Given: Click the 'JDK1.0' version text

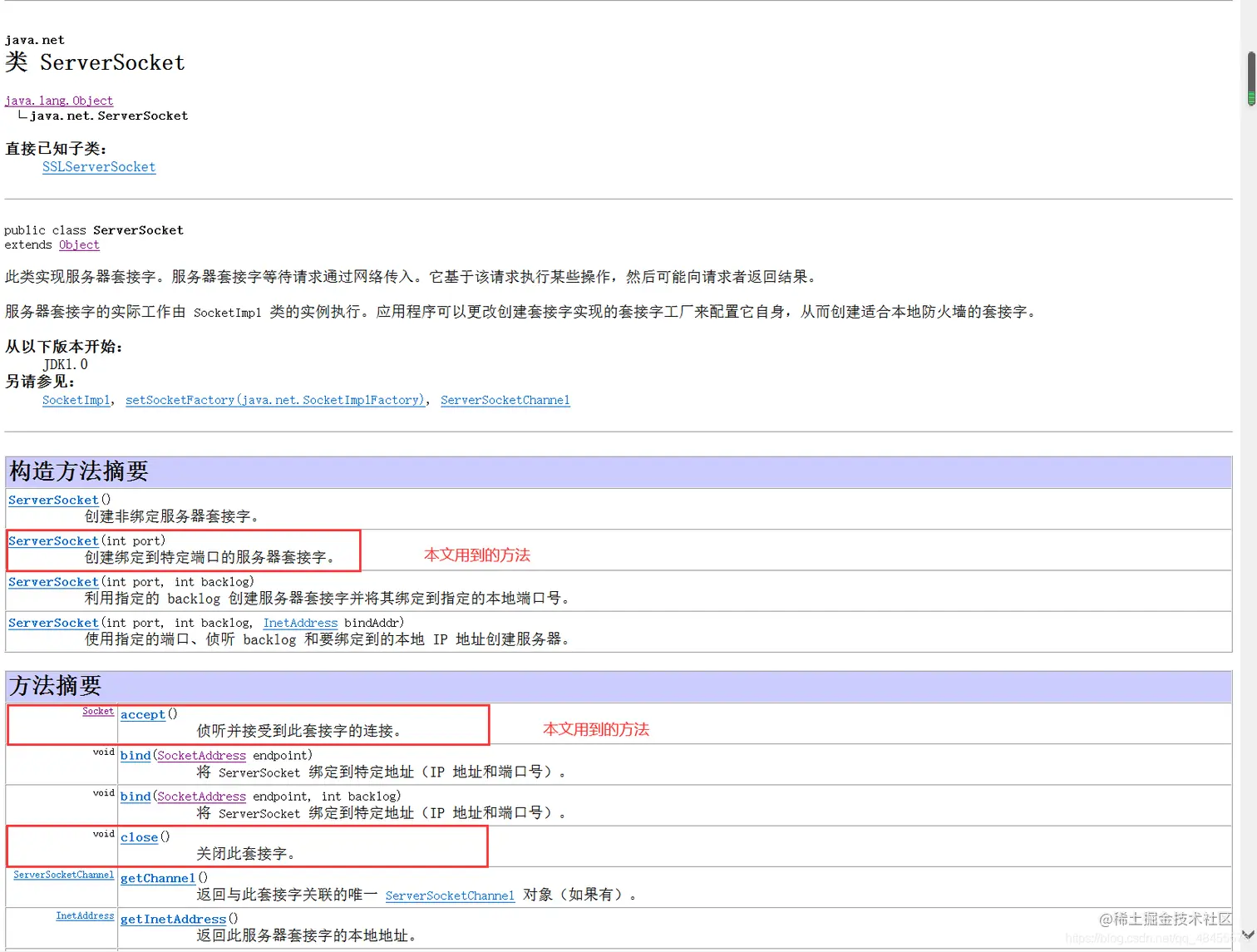Looking at the screenshot, I should pyautogui.click(x=66, y=364).
